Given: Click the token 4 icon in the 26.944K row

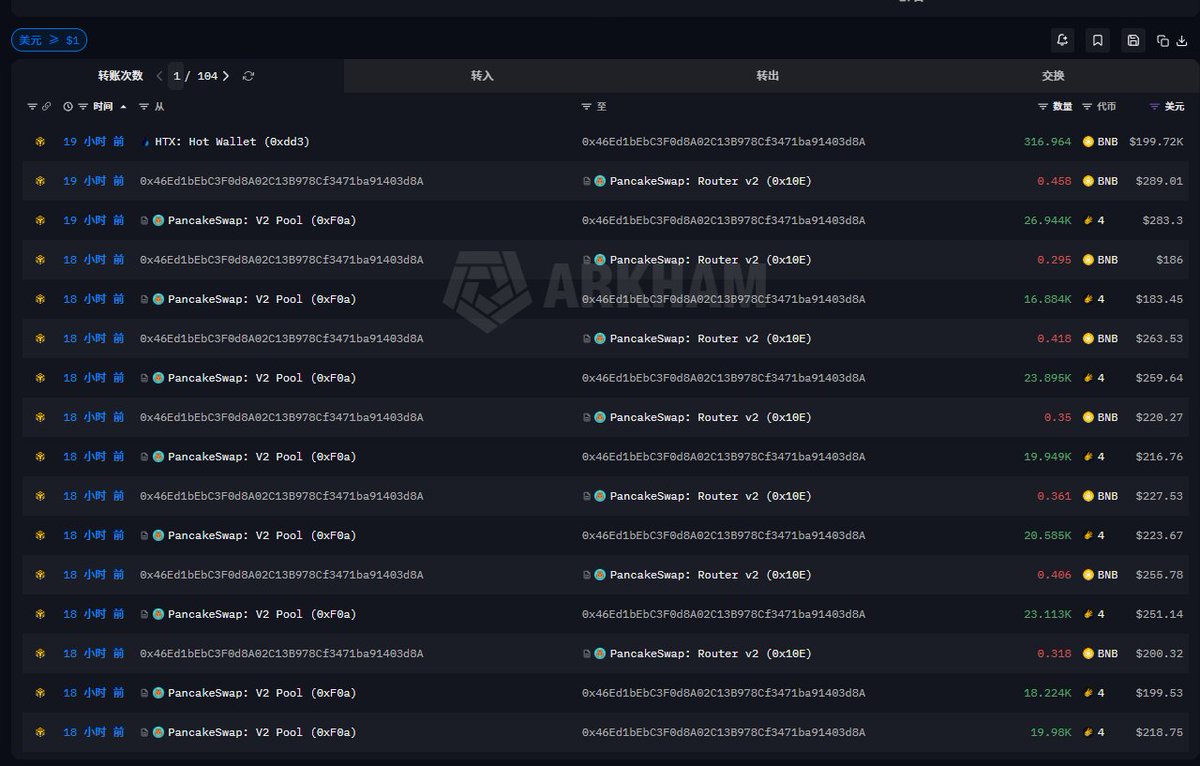Looking at the screenshot, I should pos(1089,221).
